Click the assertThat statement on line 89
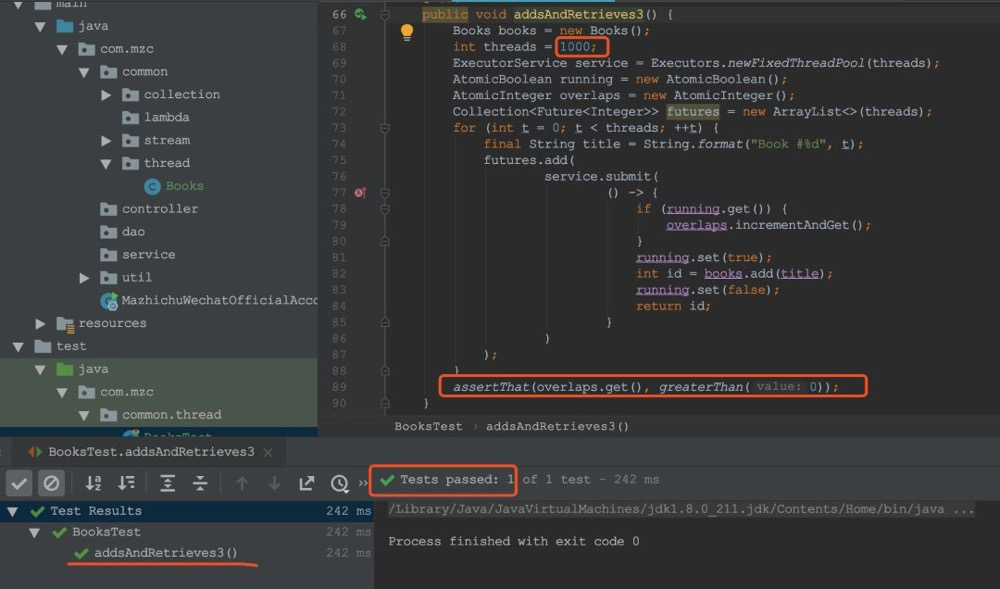Image resolution: width=1000 pixels, height=589 pixels. pyautogui.click(x=645, y=387)
